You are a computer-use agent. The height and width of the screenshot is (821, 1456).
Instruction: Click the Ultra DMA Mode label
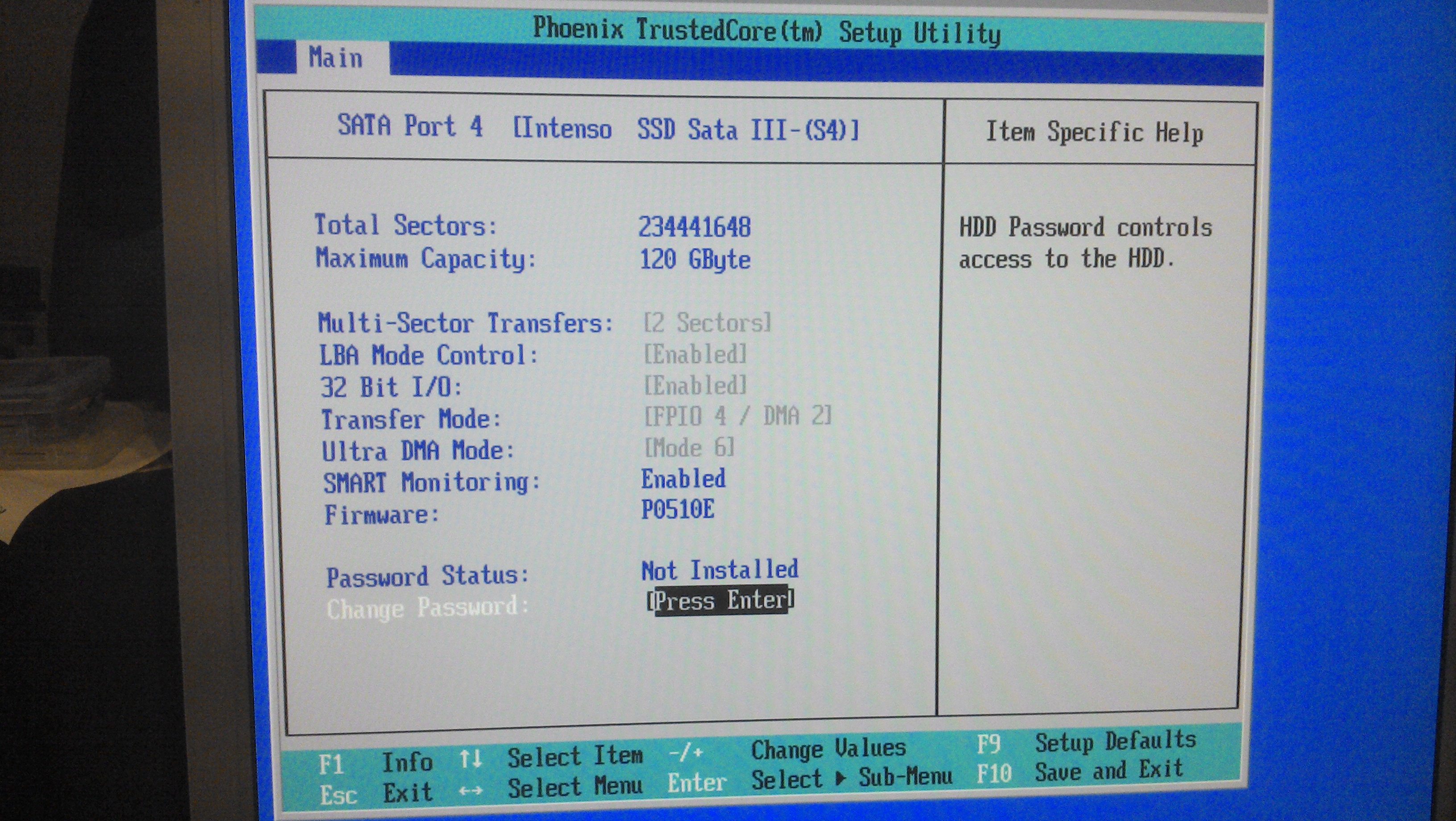418,451
